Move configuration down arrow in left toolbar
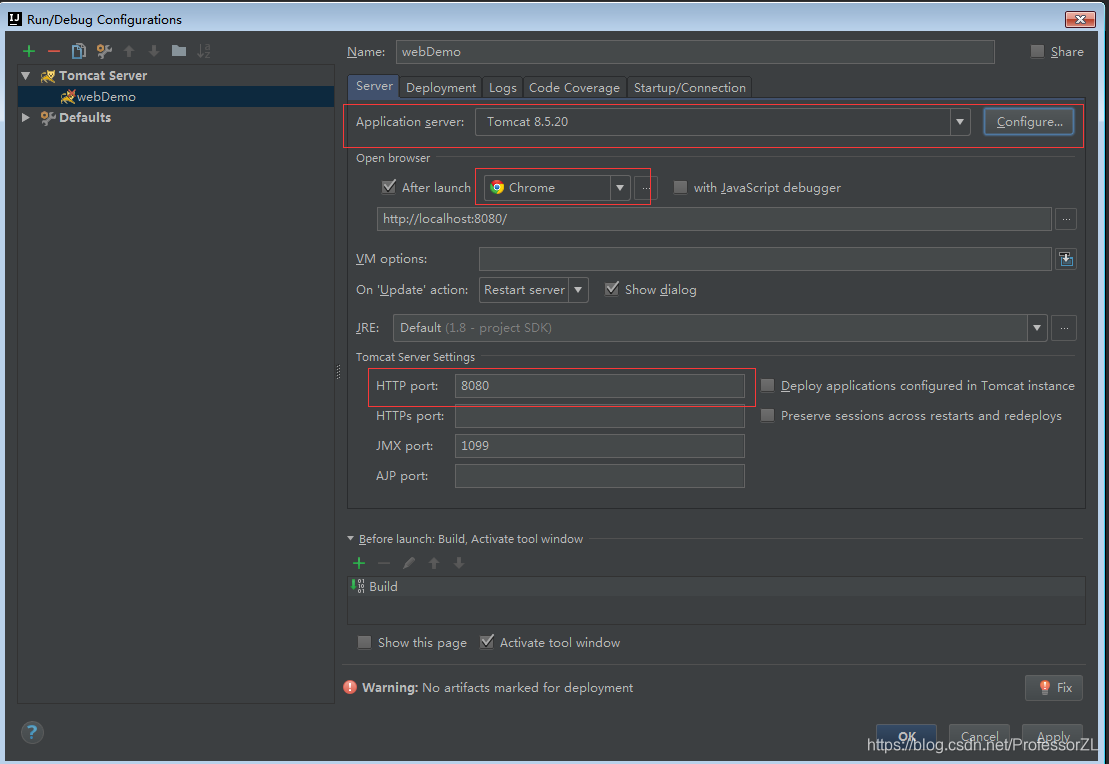The width and height of the screenshot is (1109, 764). point(153,51)
